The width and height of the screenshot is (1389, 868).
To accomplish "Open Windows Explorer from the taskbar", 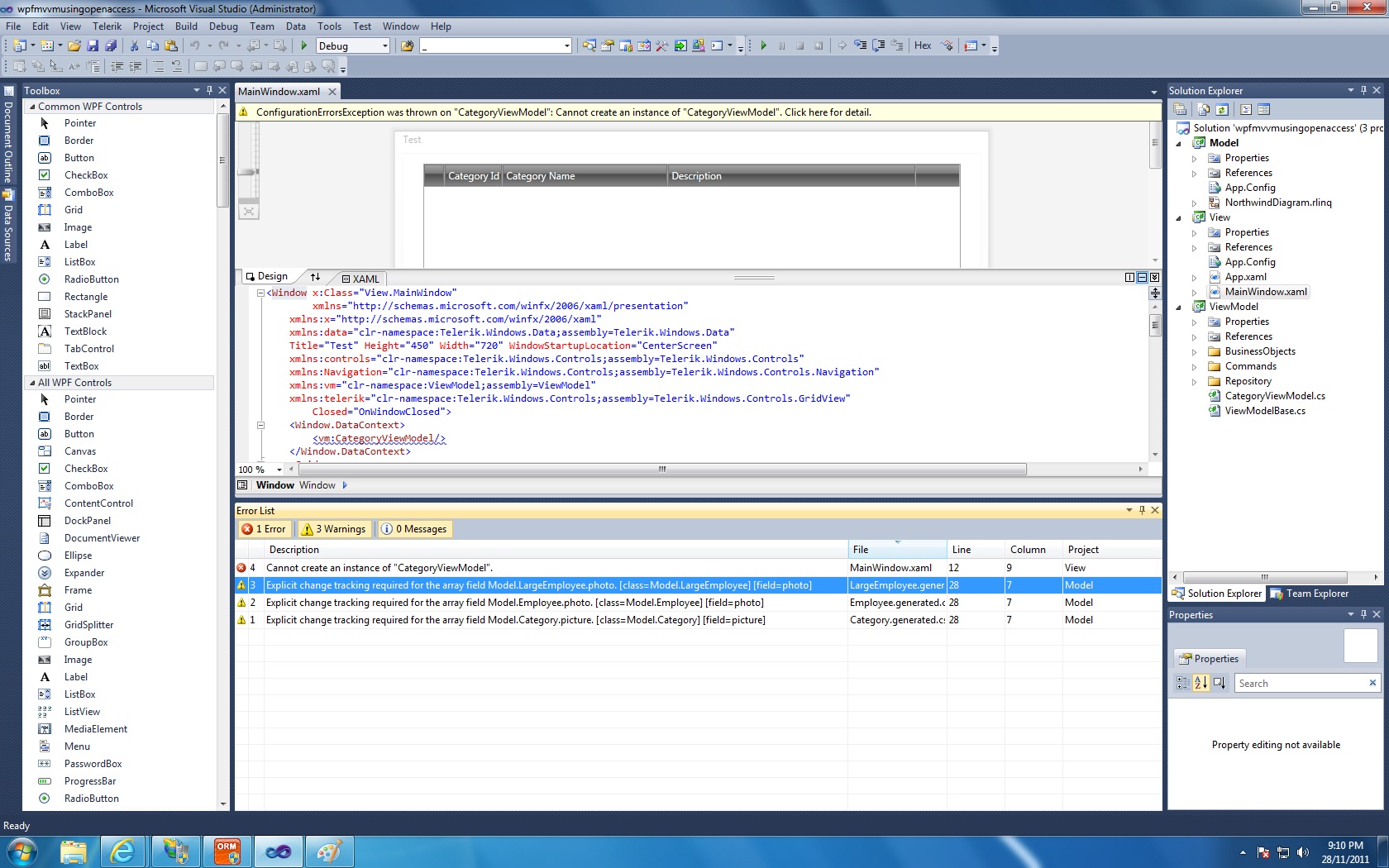I will point(73,851).
